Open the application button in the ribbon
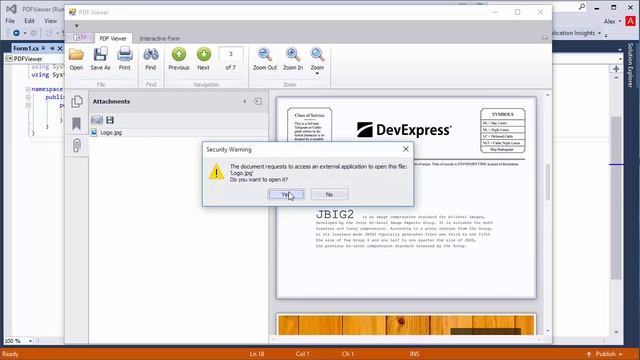This screenshot has width=640, height=360. point(80,38)
